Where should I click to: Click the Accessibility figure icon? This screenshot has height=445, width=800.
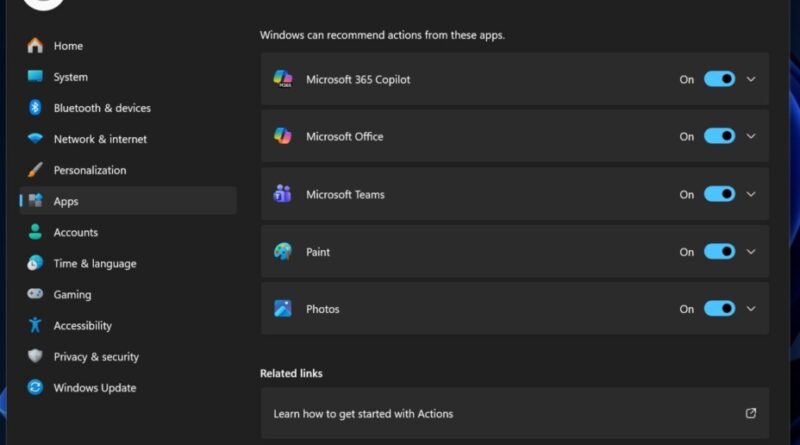[x=35, y=325]
